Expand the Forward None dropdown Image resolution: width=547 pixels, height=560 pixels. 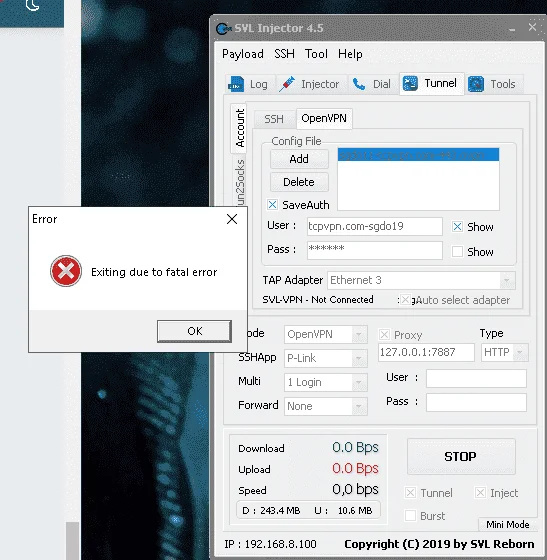coord(359,406)
